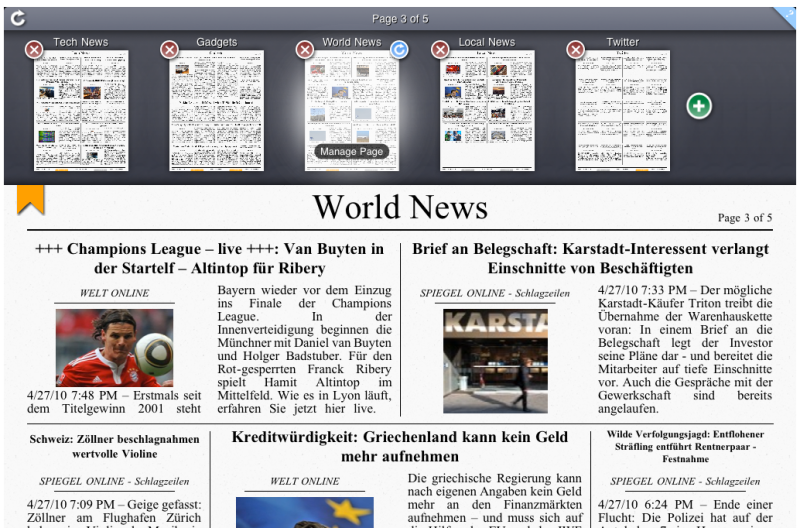This screenshot has height=528, width=800.
Task: Click WELT ONLINE source above football photo
Action: coord(114,293)
